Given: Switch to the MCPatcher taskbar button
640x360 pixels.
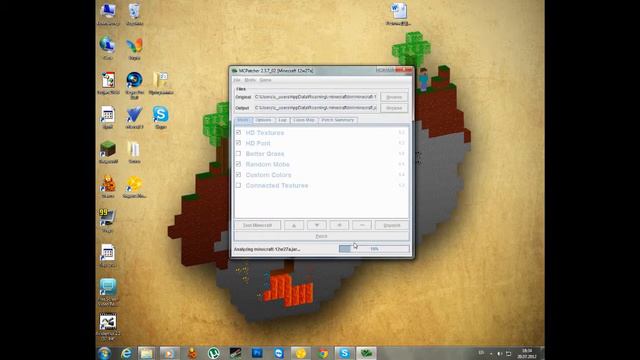Looking at the screenshot, I should coord(366,353).
